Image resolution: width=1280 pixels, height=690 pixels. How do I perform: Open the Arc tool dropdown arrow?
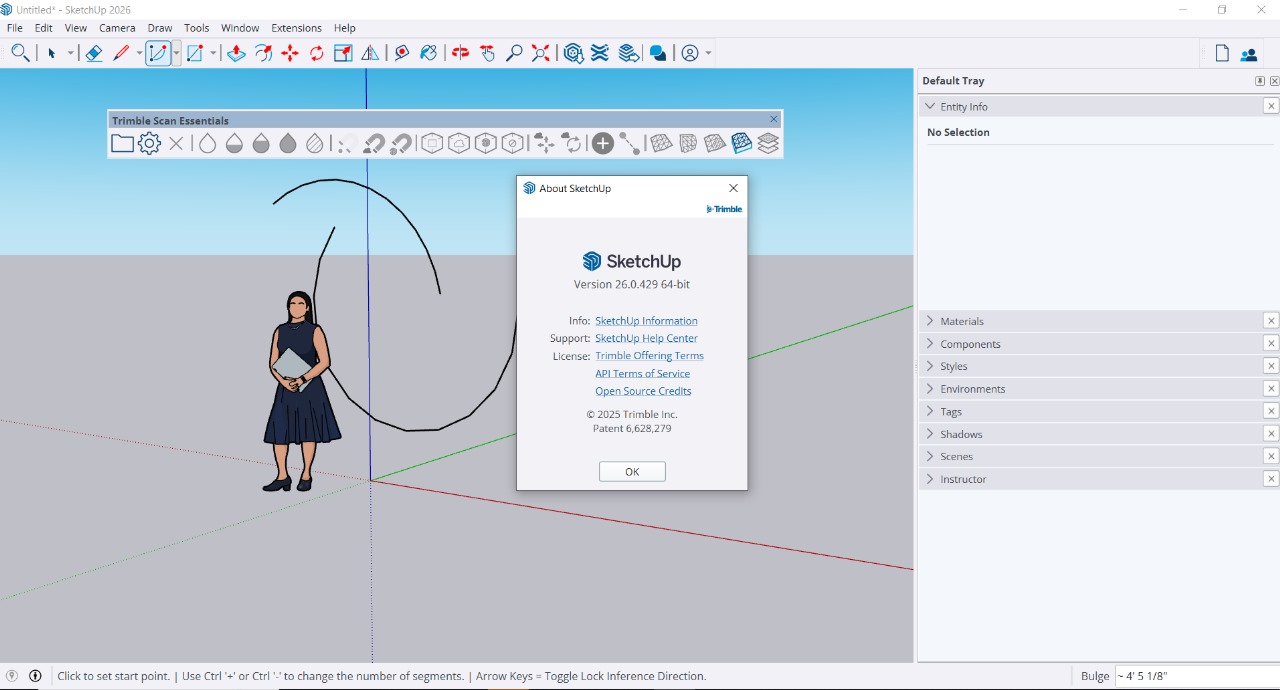176,54
